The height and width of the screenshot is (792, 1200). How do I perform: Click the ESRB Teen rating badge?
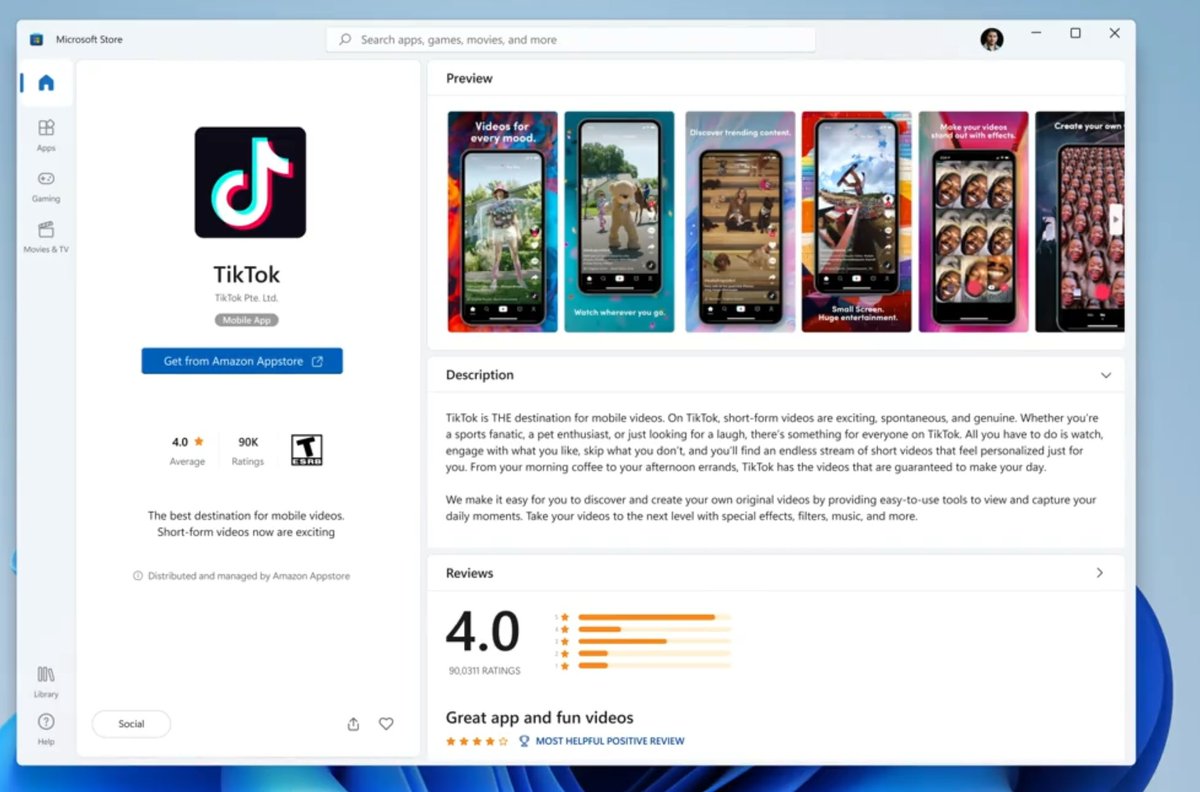[306, 450]
